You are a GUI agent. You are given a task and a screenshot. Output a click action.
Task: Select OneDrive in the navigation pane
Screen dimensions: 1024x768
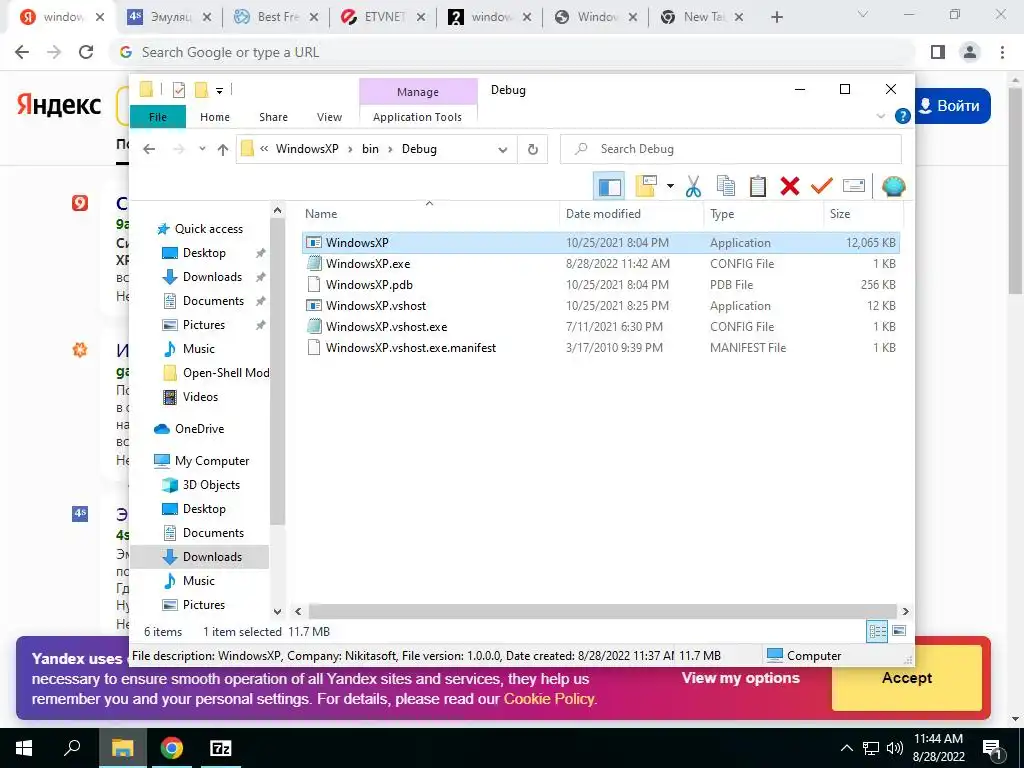point(189,429)
